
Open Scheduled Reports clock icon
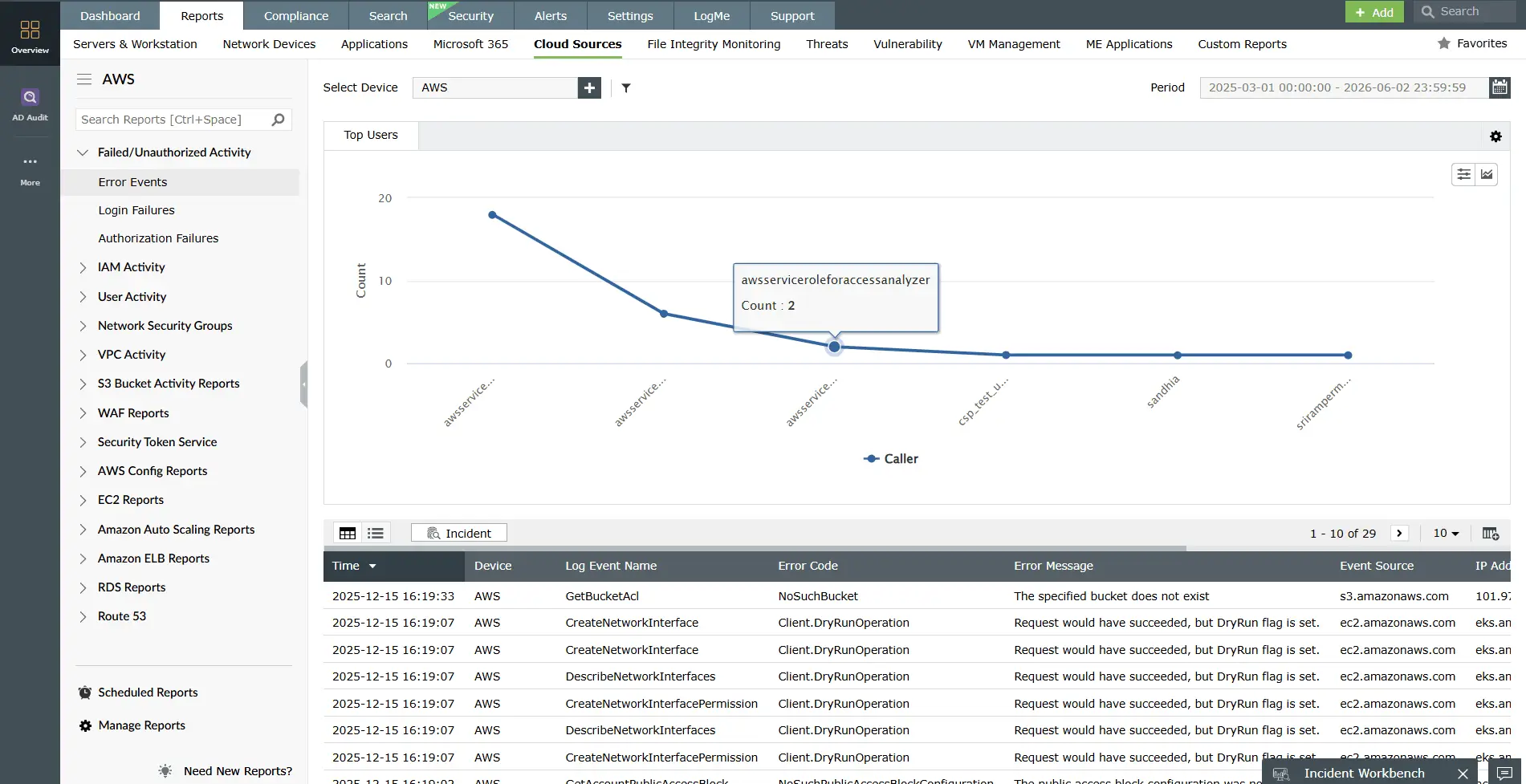[x=85, y=693]
